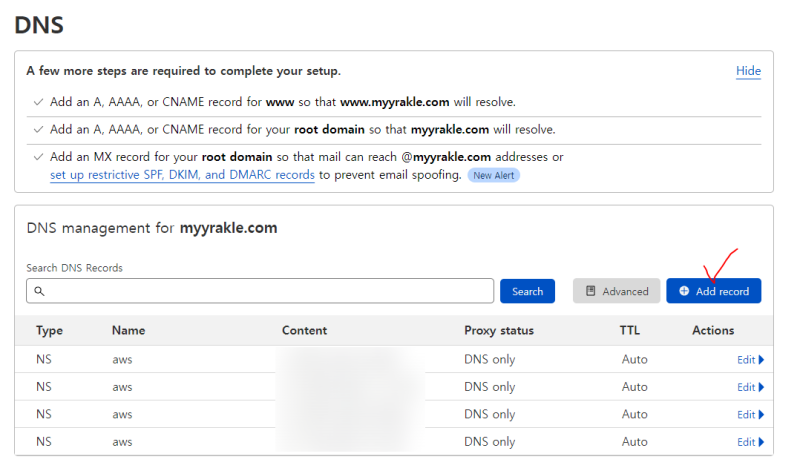Viewport: 800px width, 468px height.
Task: Click the checkmark beside the www record step
Action: (38, 102)
